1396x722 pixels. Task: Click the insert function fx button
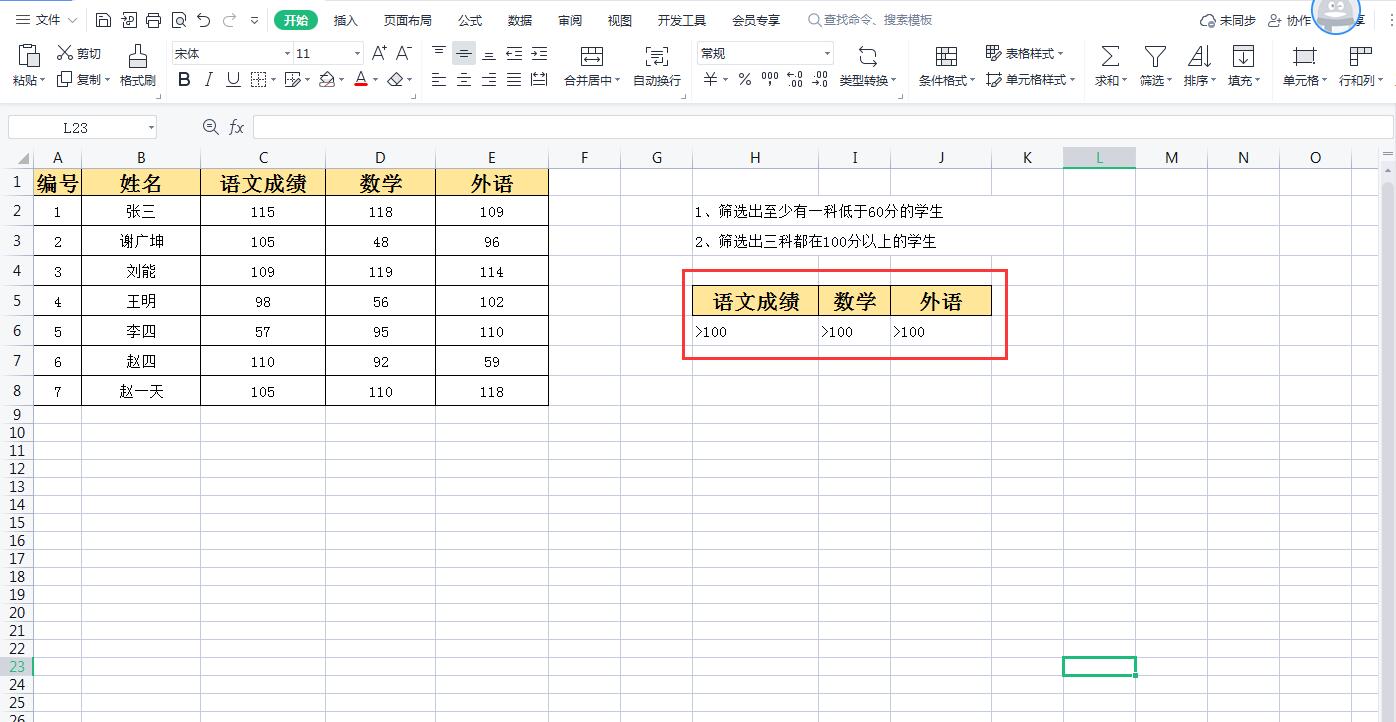(237, 127)
